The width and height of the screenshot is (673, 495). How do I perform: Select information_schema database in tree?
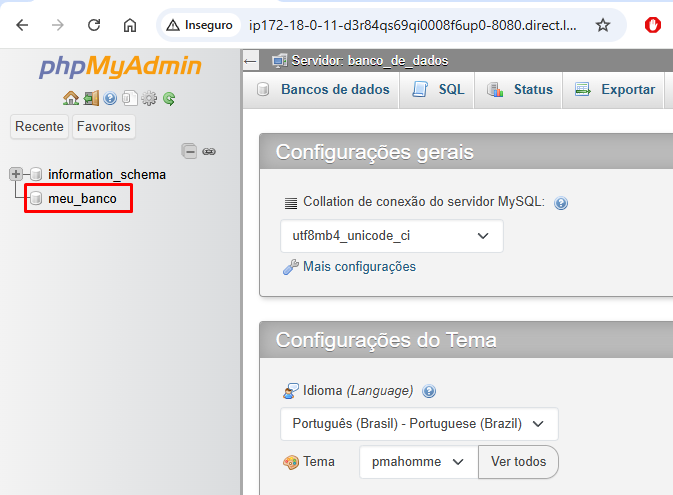(x=107, y=174)
